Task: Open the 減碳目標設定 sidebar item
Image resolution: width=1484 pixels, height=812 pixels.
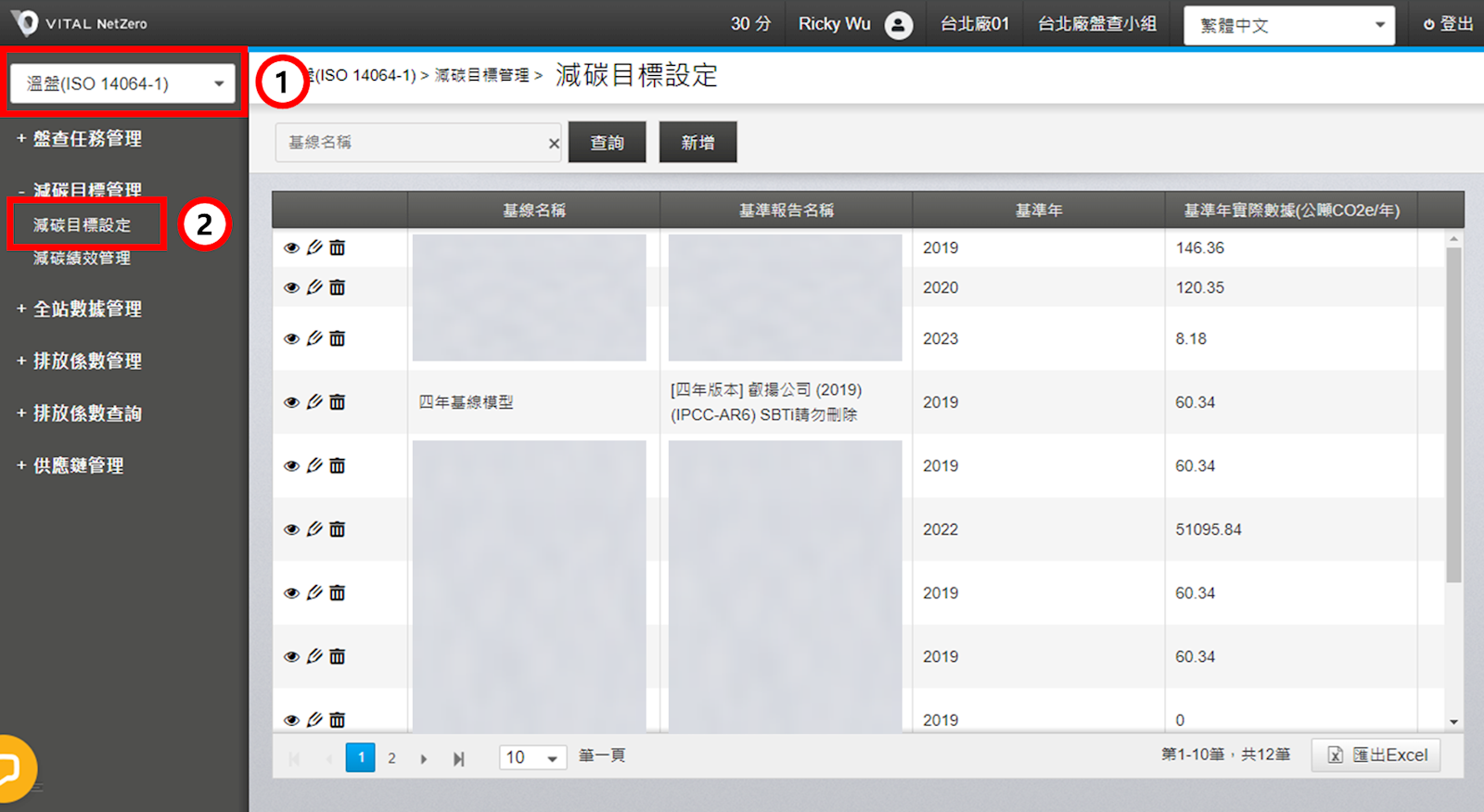Action: click(x=83, y=225)
